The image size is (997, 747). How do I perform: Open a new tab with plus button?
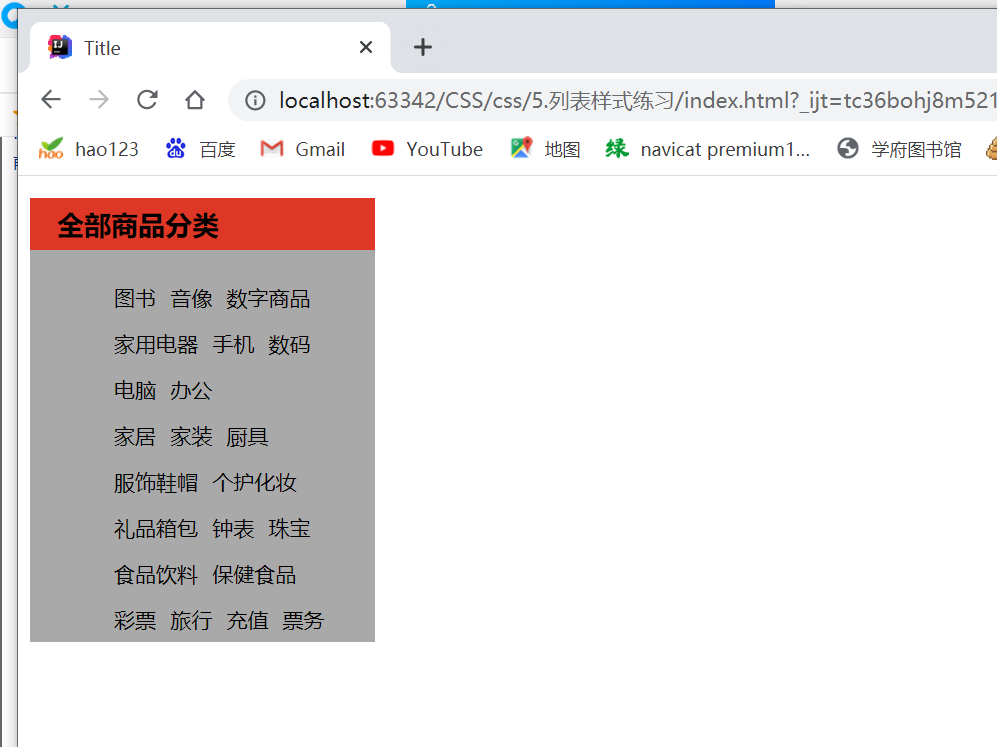[x=423, y=47]
